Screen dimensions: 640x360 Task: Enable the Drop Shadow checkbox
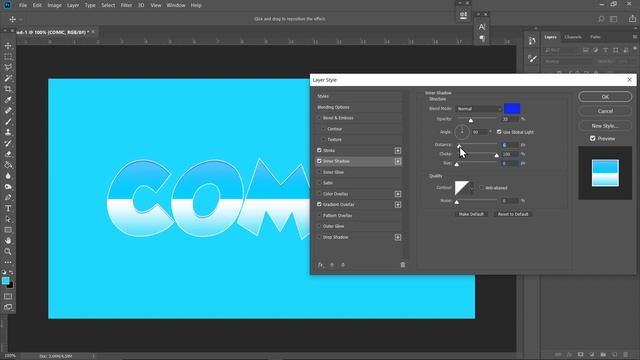tap(319, 237)
